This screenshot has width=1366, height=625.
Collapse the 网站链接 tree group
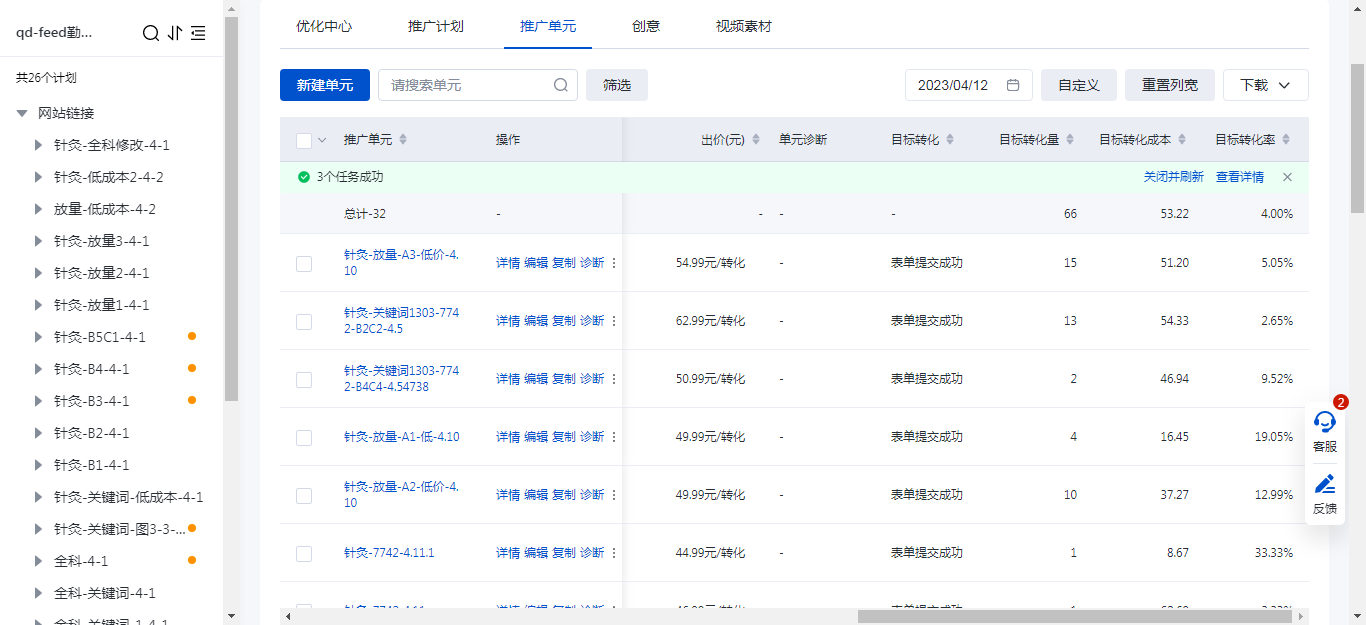point(22,113)
